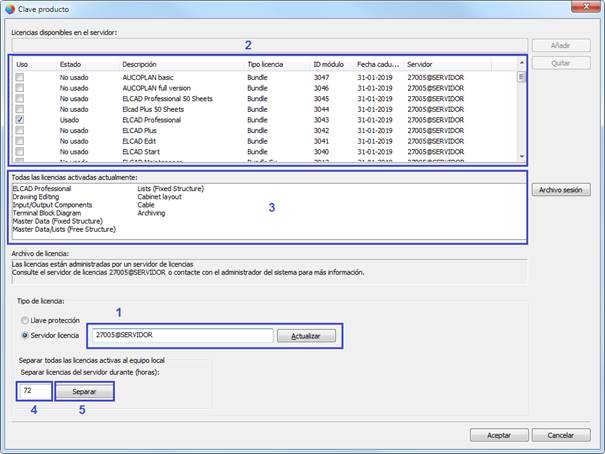Image resolution: width=605 pixels, height=454 pixels.
Task: Click Drawing Editing in activated licenses
Action: (35, 197)
